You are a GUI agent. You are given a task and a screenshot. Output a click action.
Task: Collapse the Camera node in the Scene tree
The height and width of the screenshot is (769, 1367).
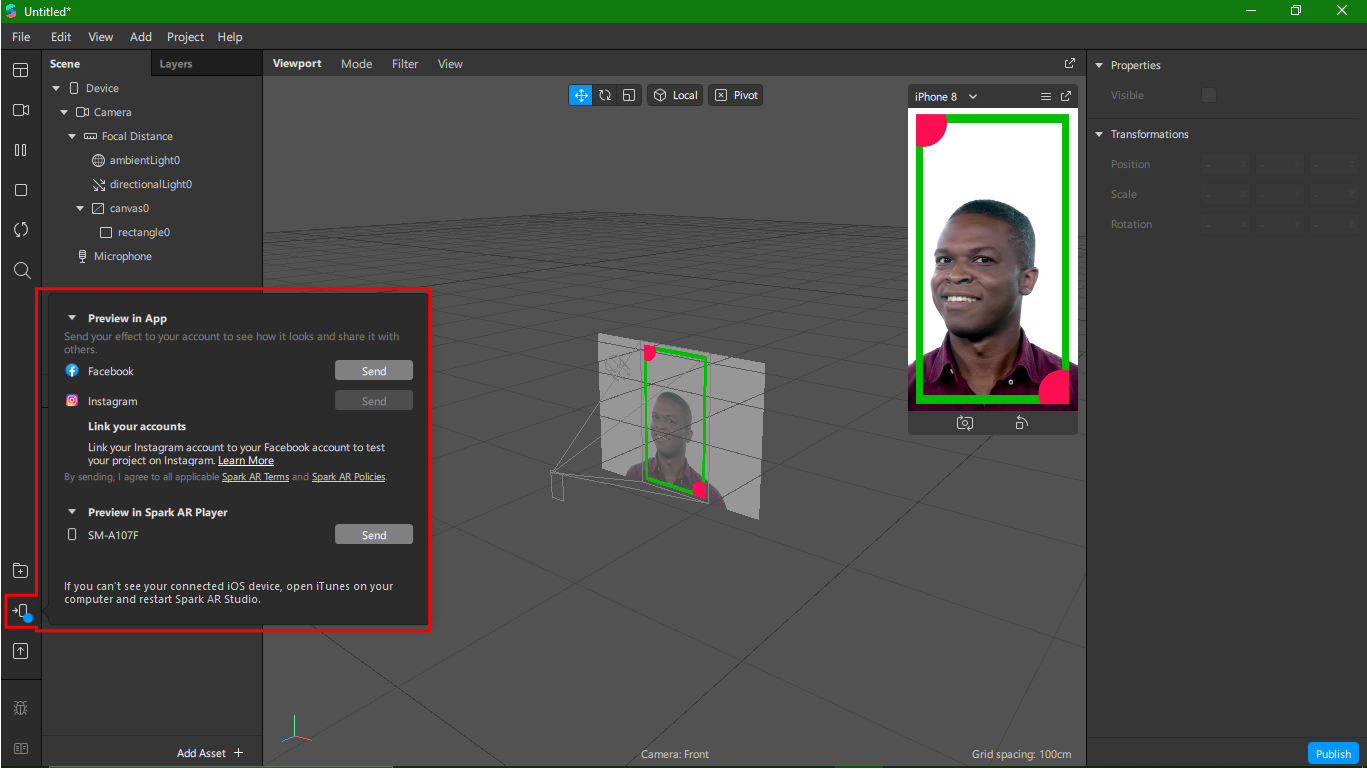pos(63,112)
